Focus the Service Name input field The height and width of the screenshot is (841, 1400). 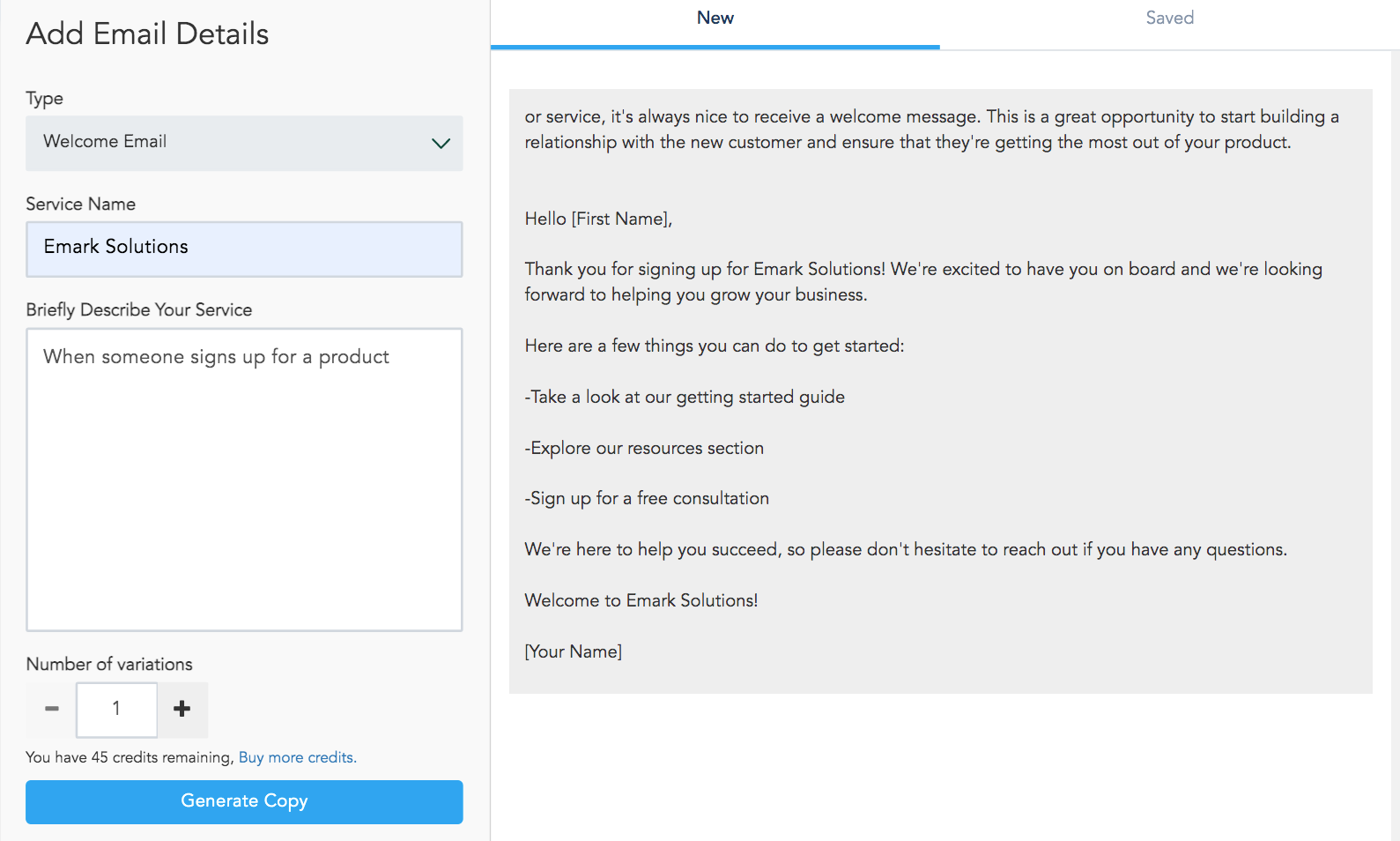click(244, 249)
